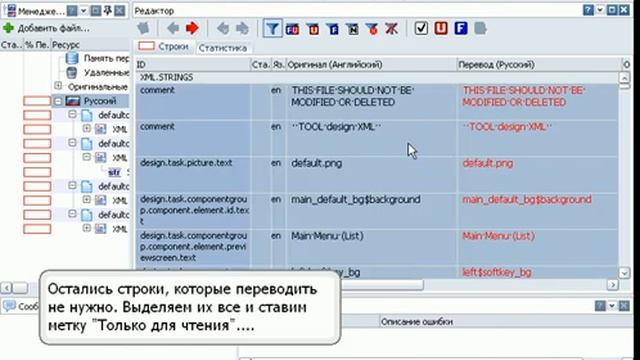This screenshot has width=640, height=360.
Task: Apply the FU filter funnel icon
Action: 293,29
